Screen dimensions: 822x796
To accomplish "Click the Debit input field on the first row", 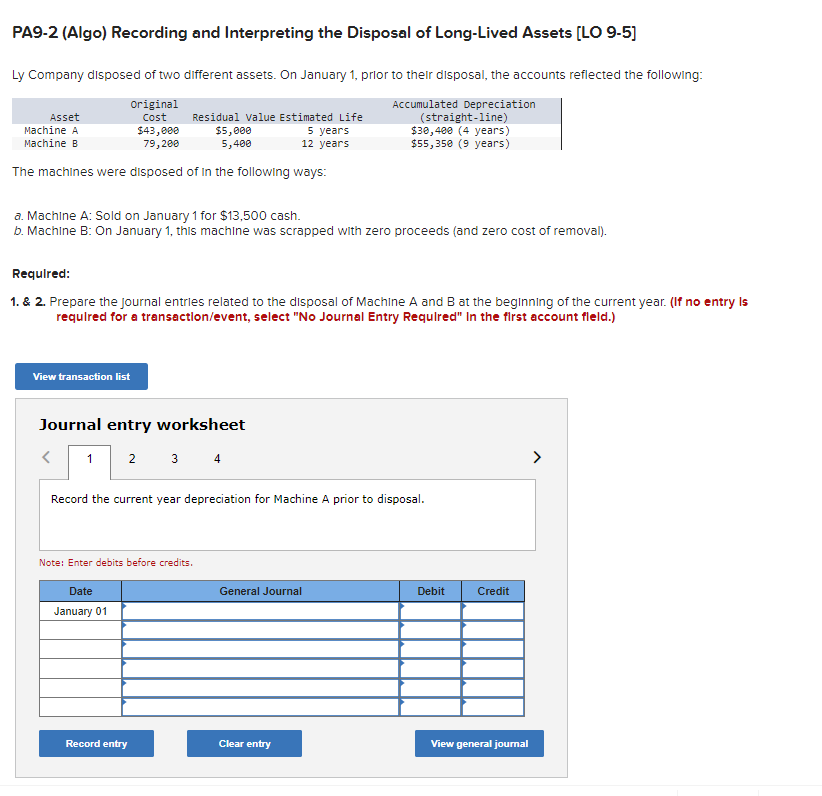I will click(x=432, y=610).
